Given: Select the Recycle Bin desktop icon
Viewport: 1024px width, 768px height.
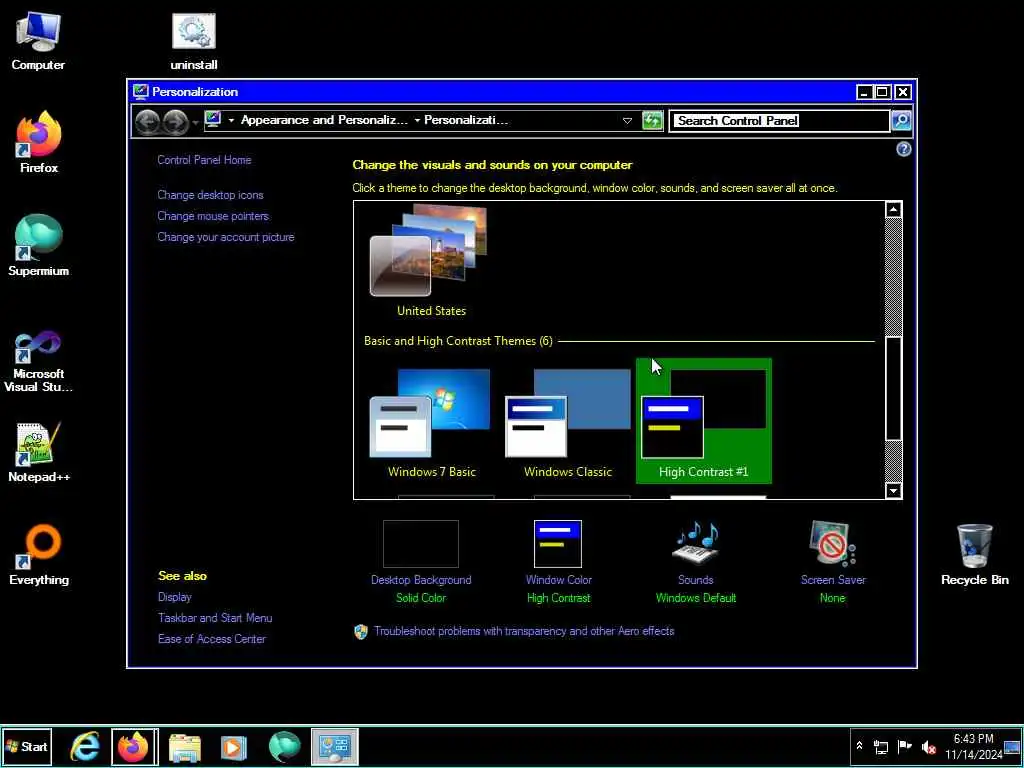Looking at the screenshot, I should tap(974, 555).
